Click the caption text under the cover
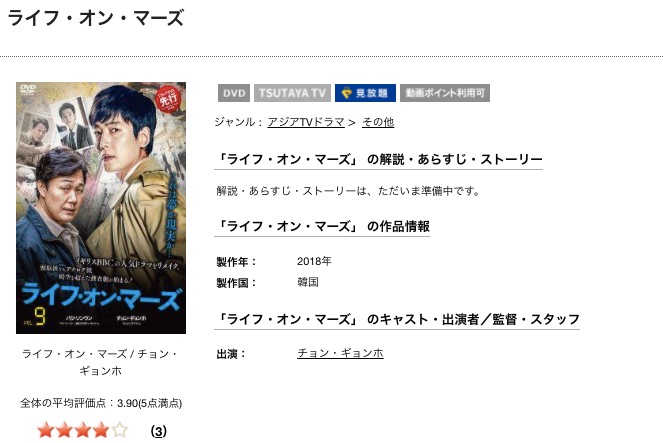Screen dimensions: 663x443 (101, 362)
